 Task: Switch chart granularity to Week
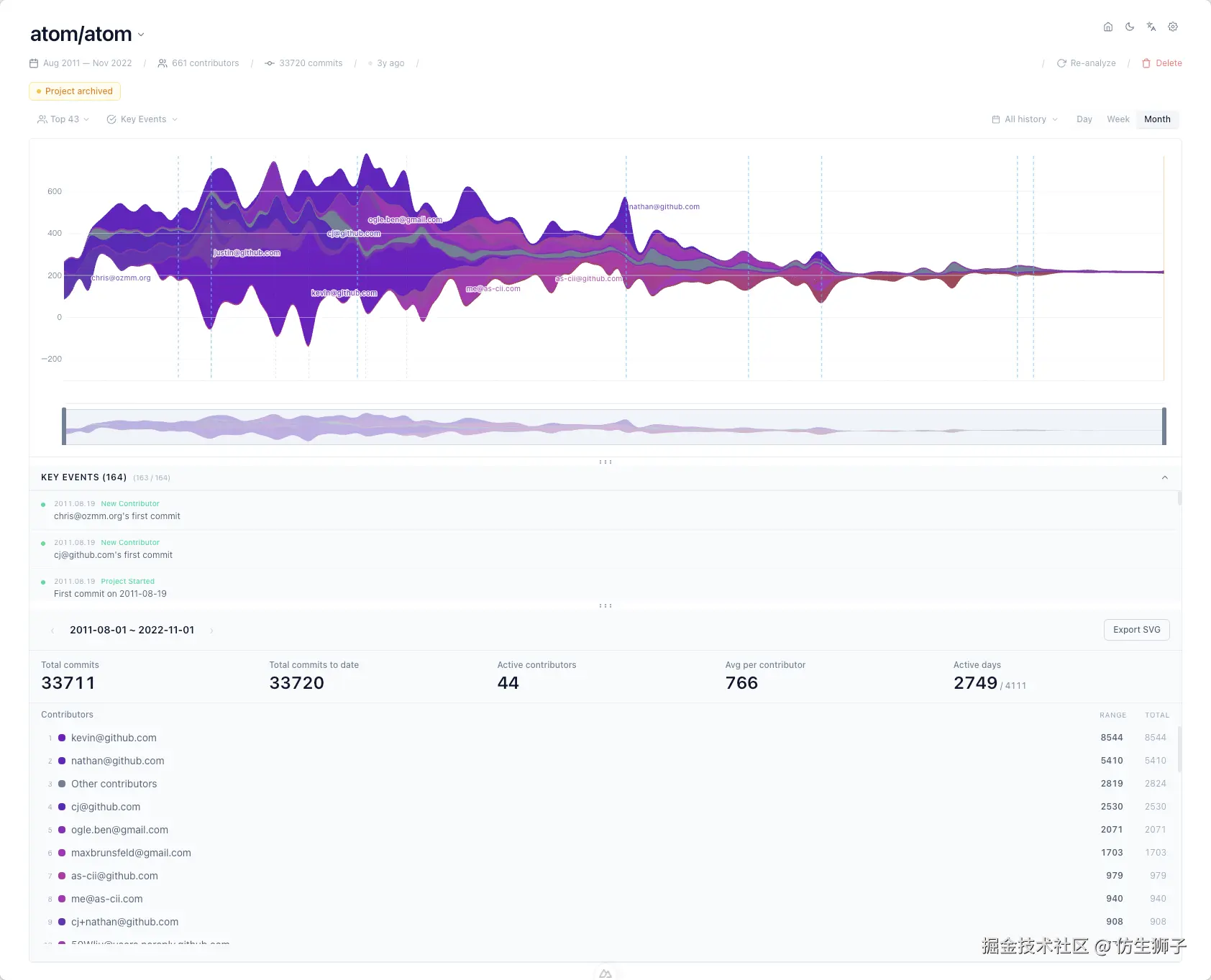[1118, 119]
